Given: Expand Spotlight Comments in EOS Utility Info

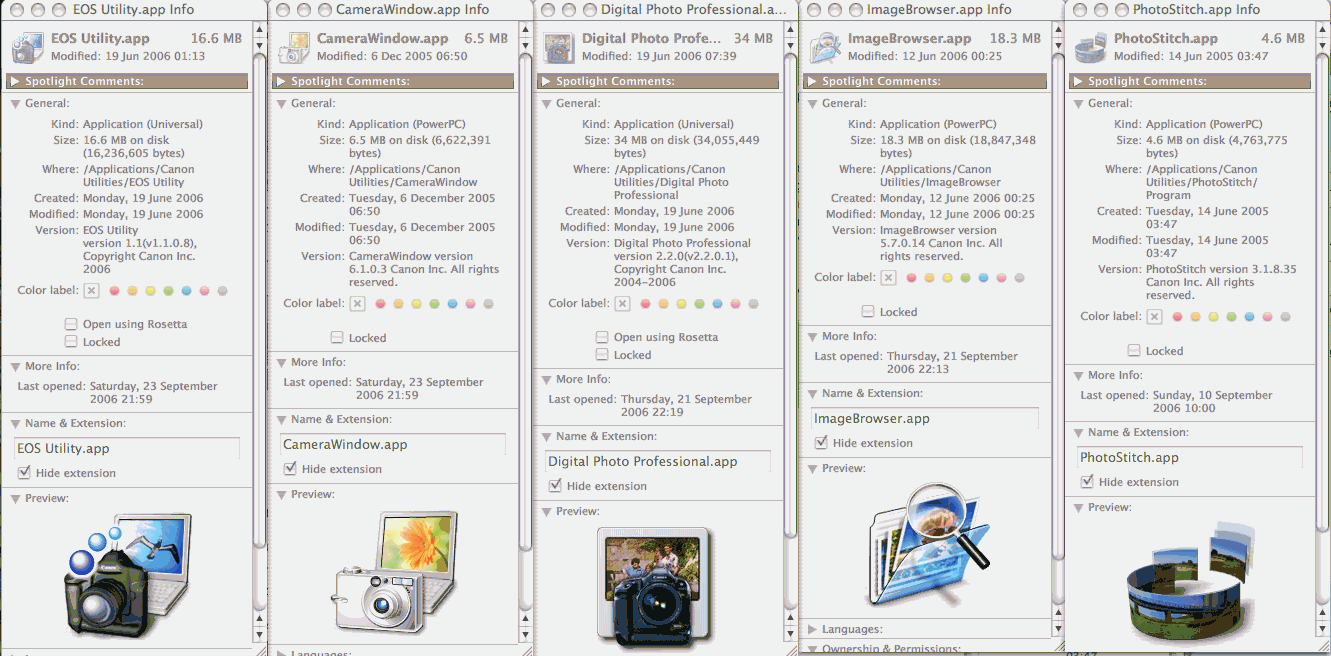Looking at the screenshot, I should 15,81.
